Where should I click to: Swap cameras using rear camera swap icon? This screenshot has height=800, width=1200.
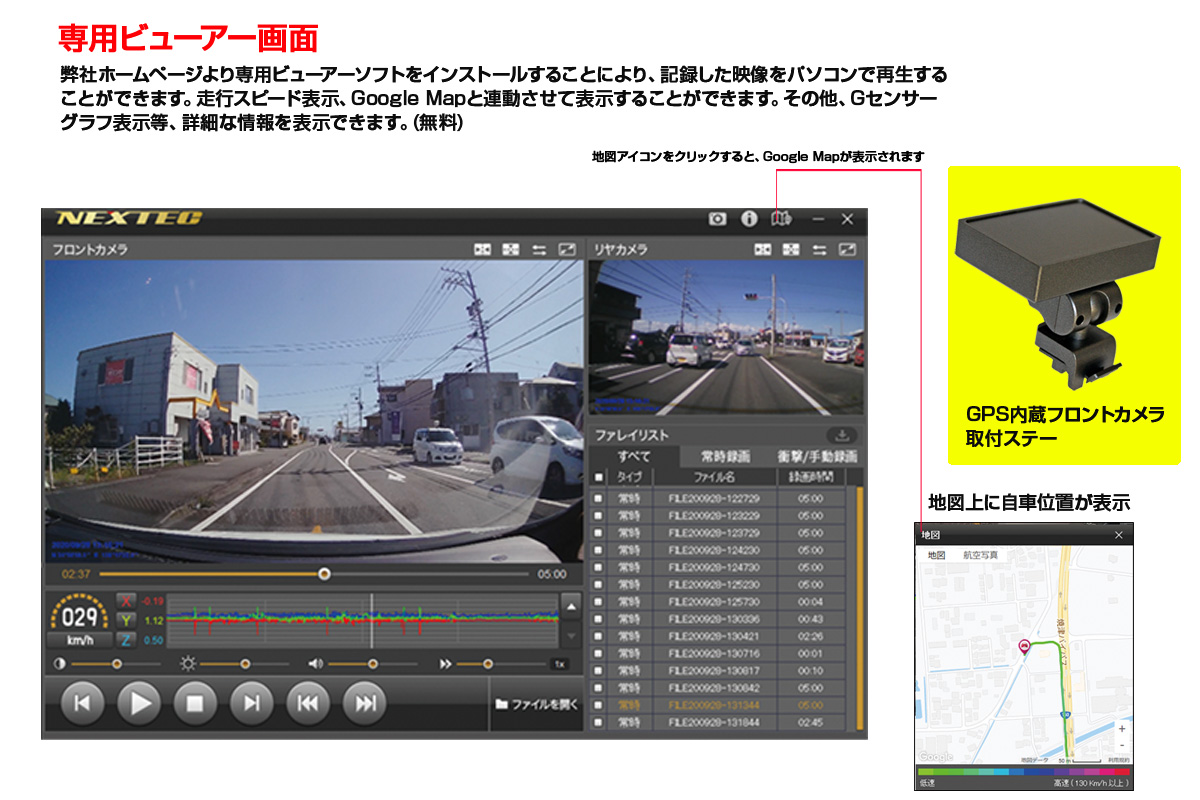pyautogui.click(x=820, y=249)
